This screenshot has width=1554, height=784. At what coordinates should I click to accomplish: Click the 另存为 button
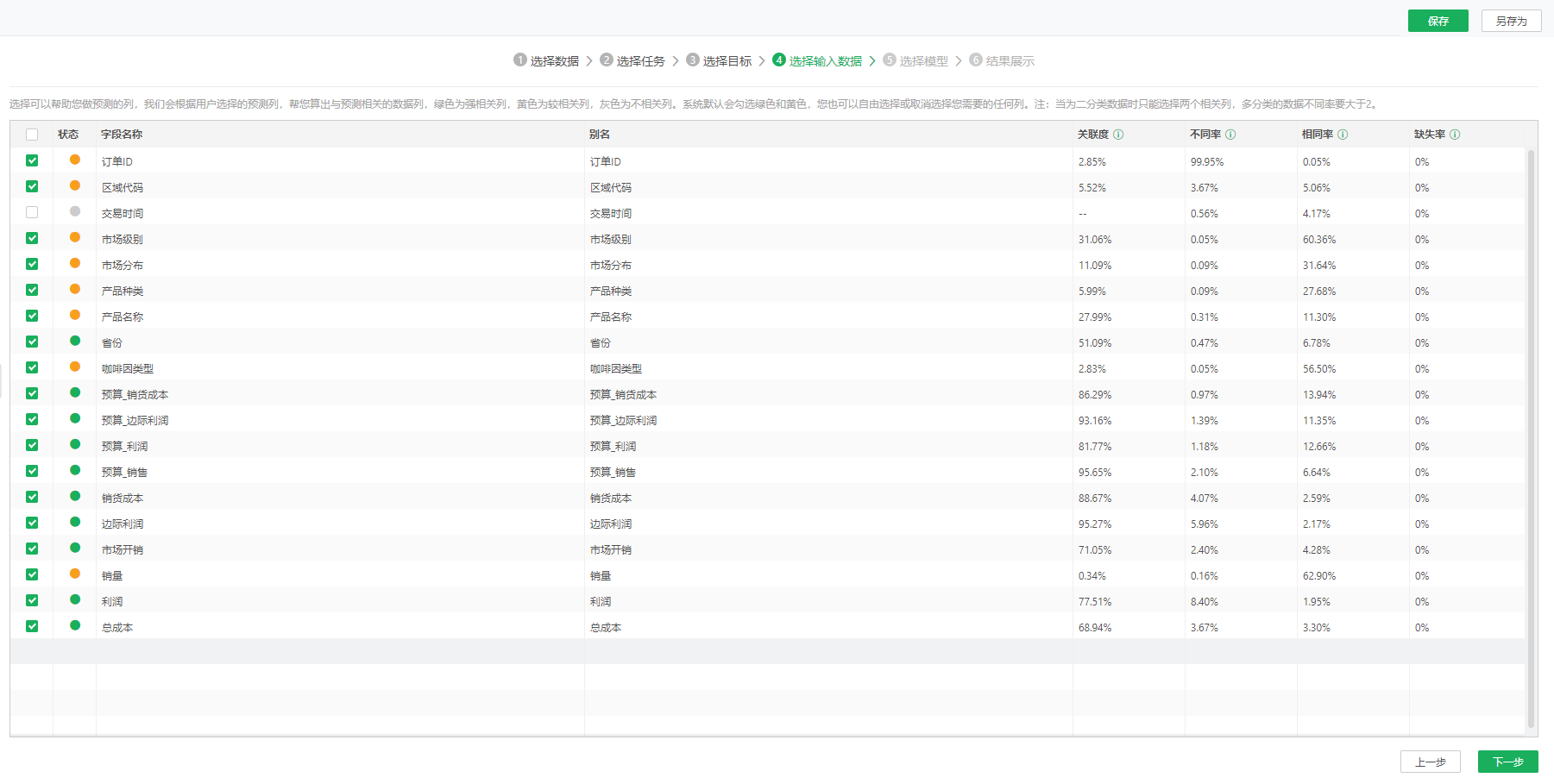pos(1511,20)
